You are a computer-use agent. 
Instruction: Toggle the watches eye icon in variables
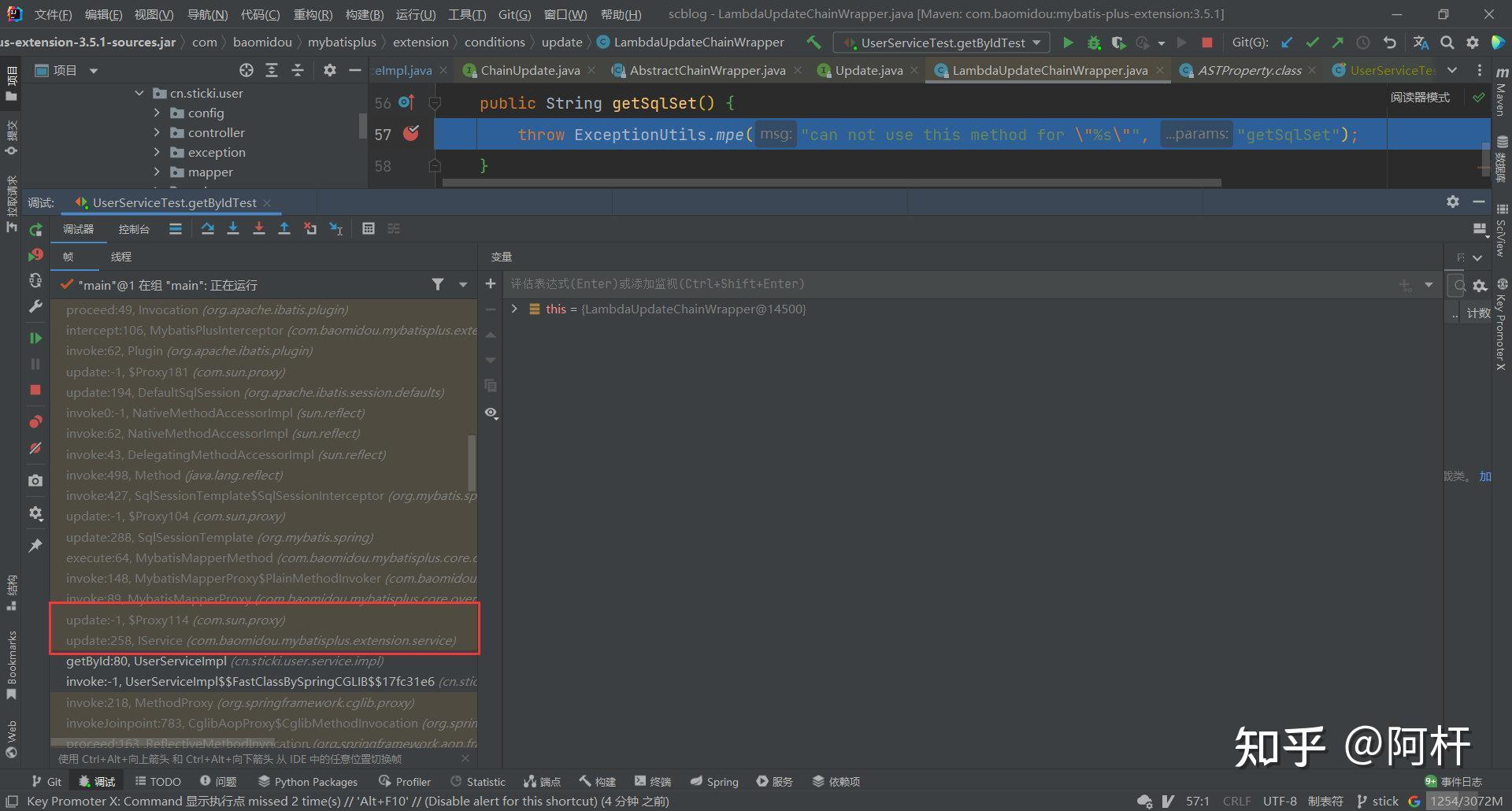pyautogui.click(x=491, y=413)
